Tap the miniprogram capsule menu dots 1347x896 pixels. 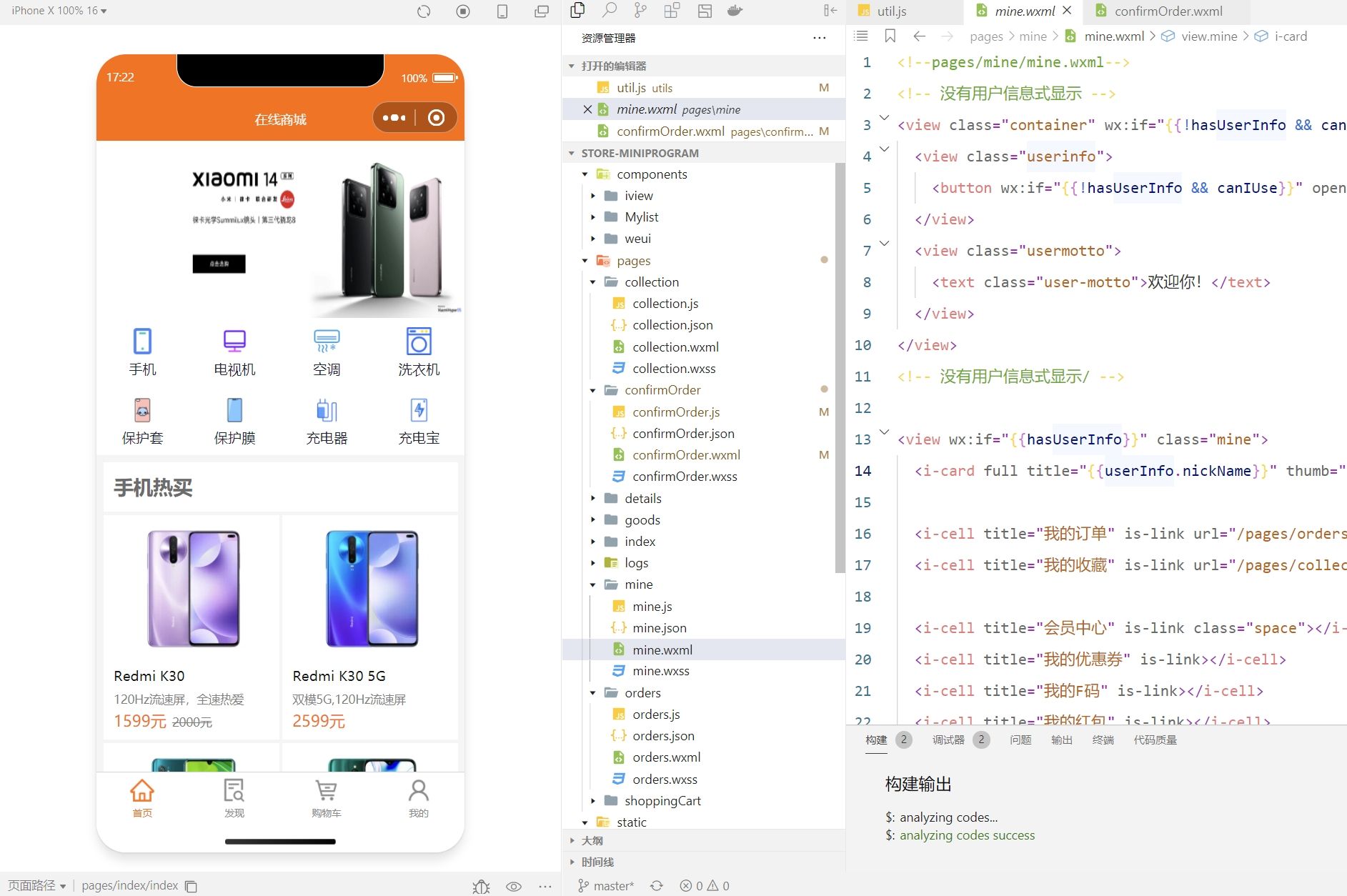point(394,118)
